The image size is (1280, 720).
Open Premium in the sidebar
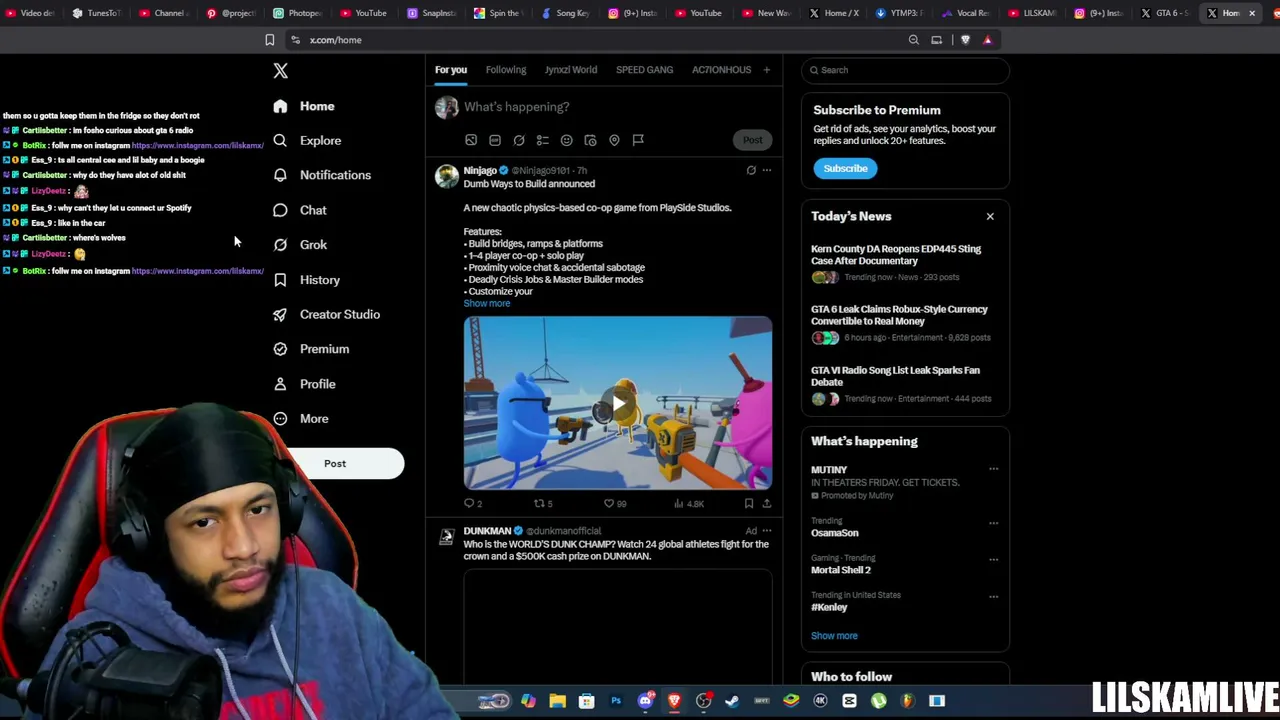click(x=311, y=349)
